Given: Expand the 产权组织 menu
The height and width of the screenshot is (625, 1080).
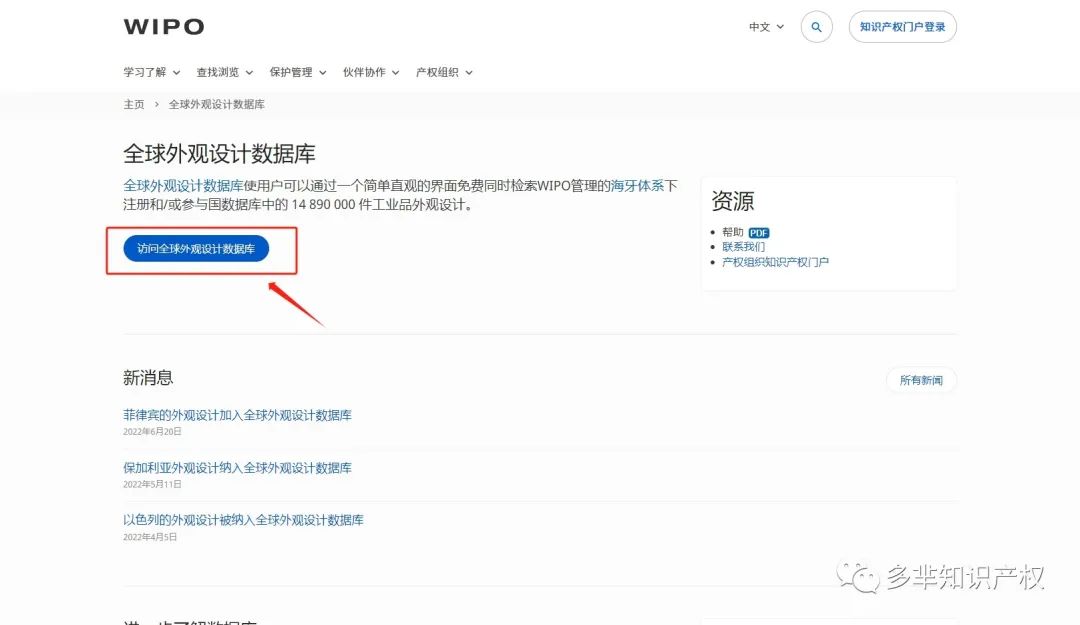Looking at the screenshot, I should point(444,72).
